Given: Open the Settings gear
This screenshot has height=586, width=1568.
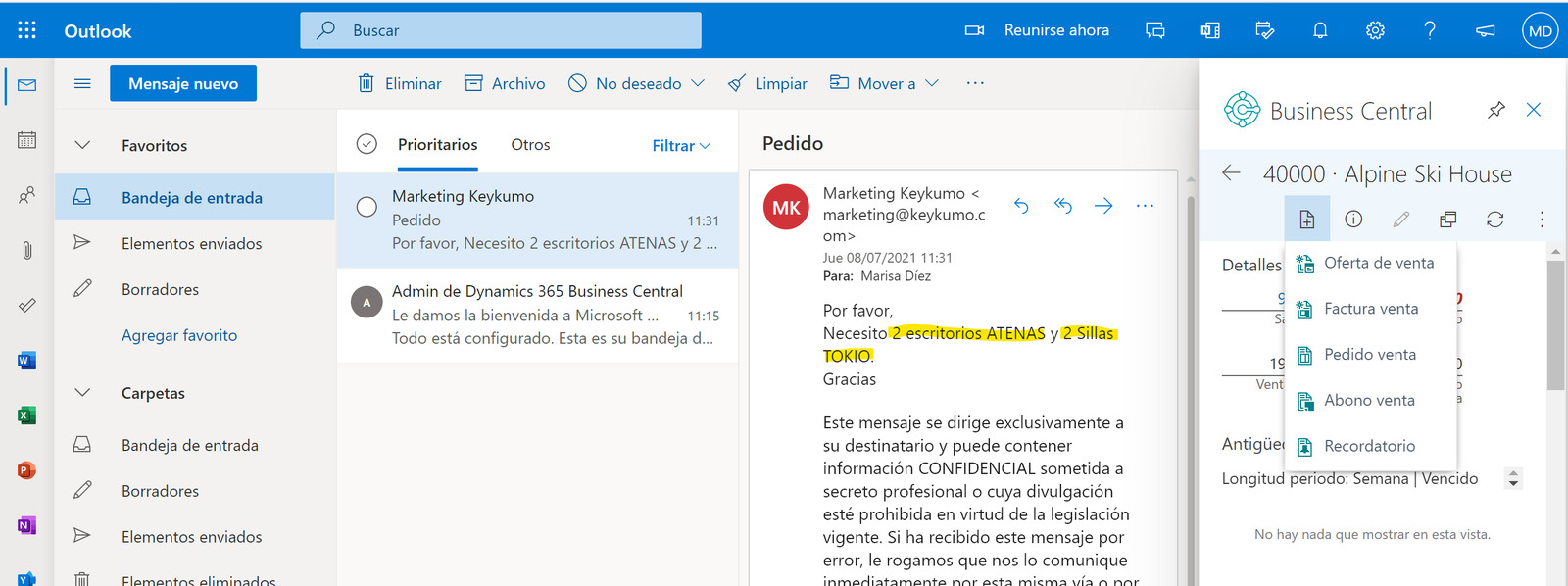Looking at the screenshot, I should (1375, 30).
